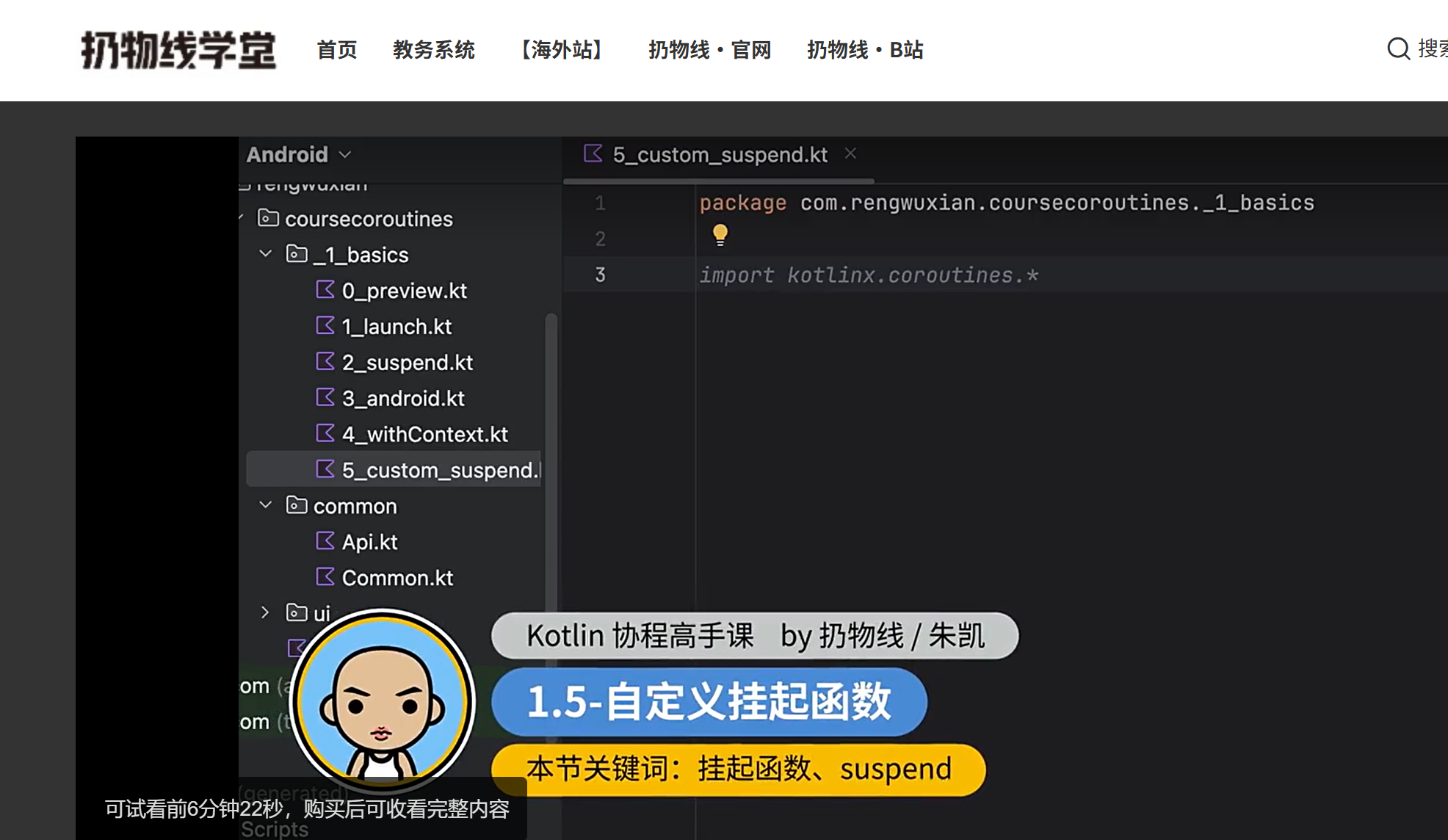
Task: Go to the 首页 nav link
Action: [x=337, y=50]
